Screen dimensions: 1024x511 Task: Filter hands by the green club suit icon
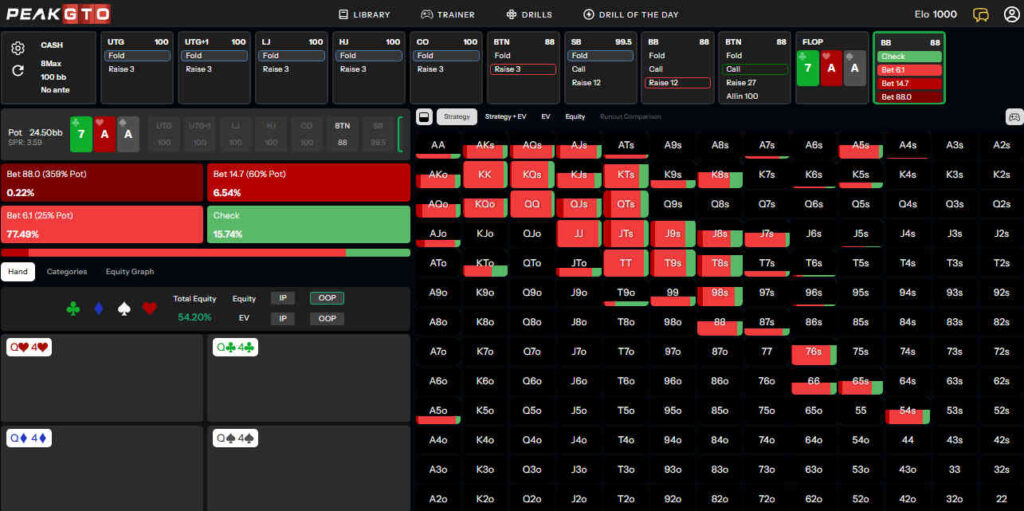point(73,308)
